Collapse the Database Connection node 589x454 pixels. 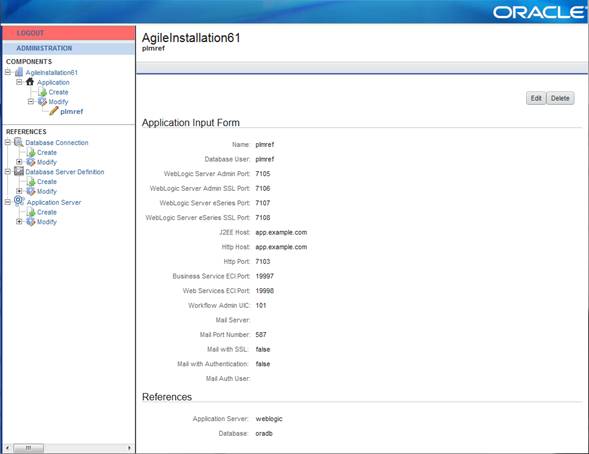coord(8,142)
